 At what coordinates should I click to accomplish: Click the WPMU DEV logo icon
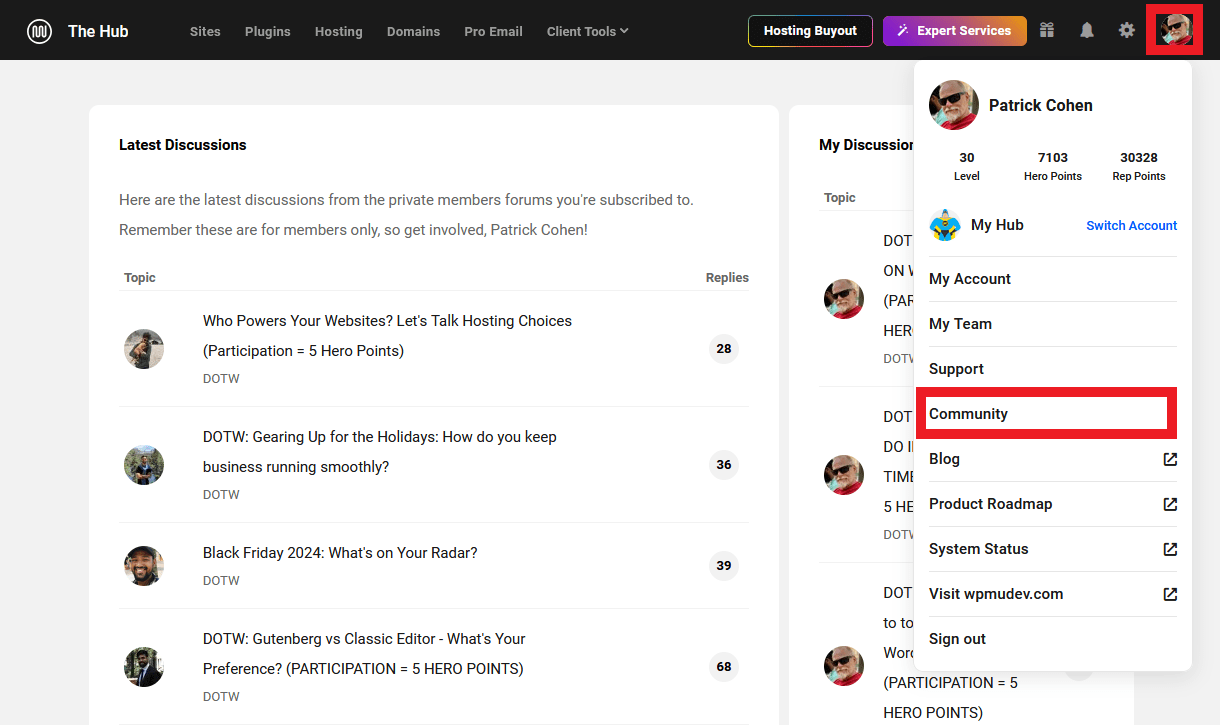39,31
